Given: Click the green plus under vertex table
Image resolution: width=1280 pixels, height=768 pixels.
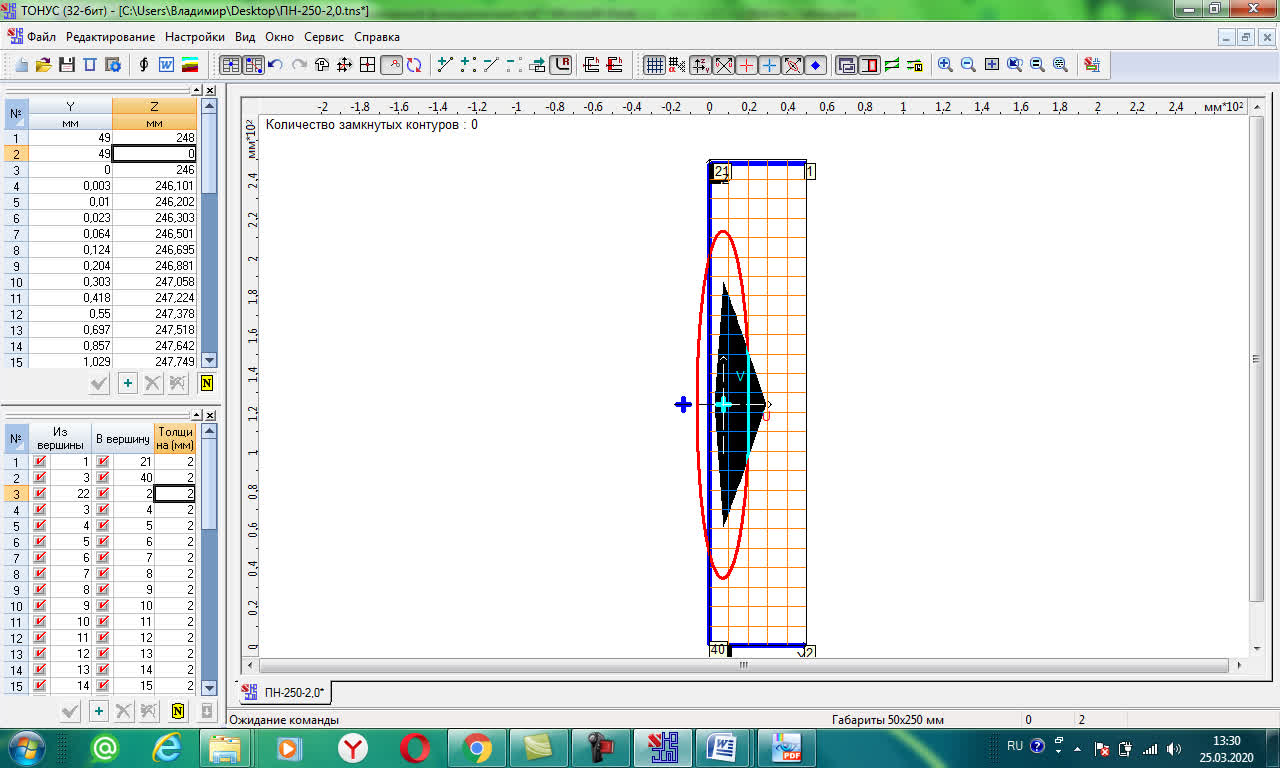Looking at the screenshot, I should tap(127, 383).
